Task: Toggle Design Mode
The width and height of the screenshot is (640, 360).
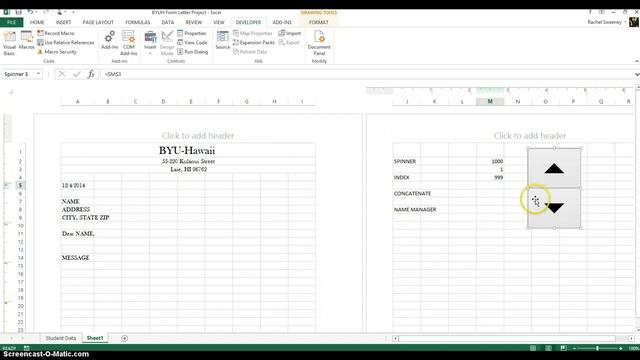Action: (x=167, y=43)
